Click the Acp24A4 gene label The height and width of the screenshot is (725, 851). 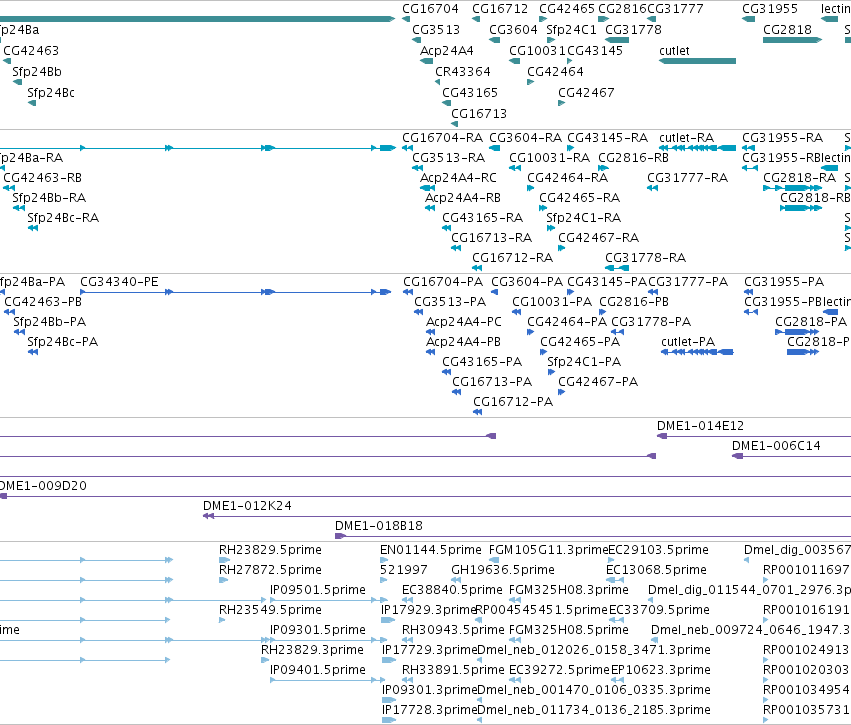[x=447, y=50]
